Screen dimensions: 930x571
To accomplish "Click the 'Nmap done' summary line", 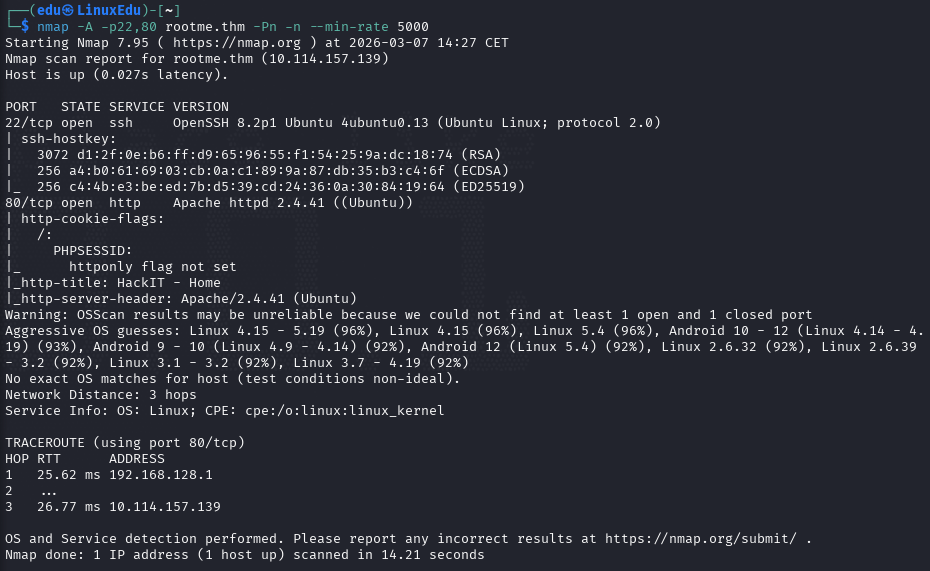I will click(x=244, y=555).
